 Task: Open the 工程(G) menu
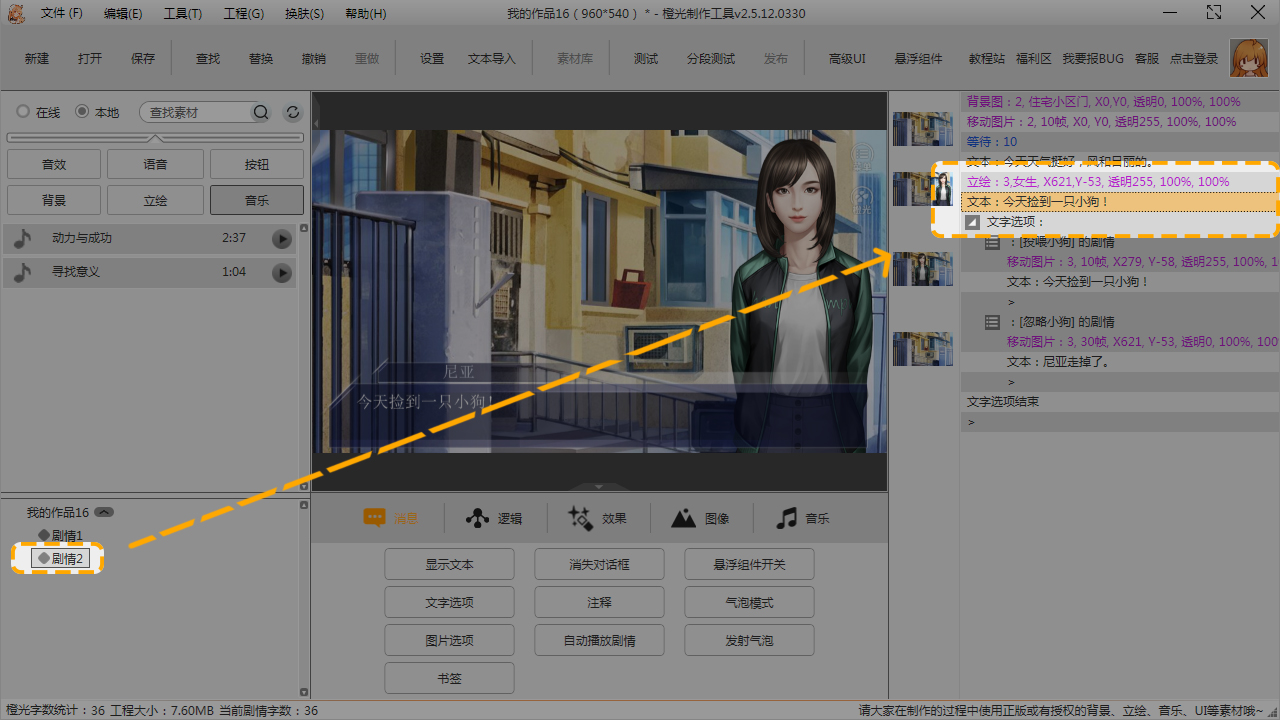(x=243, y=14)
